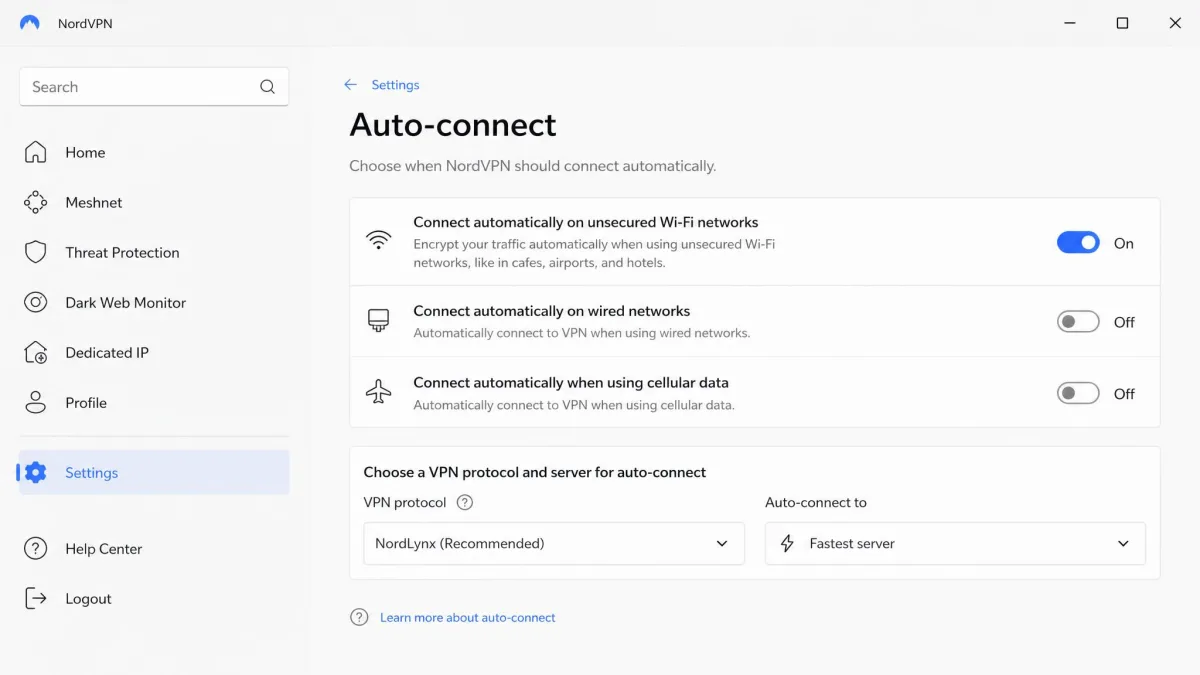Follow the Settings breadcrumb link
Image resolution: width=1200 pixels, height=675 pixels.
tap(395, 85)
